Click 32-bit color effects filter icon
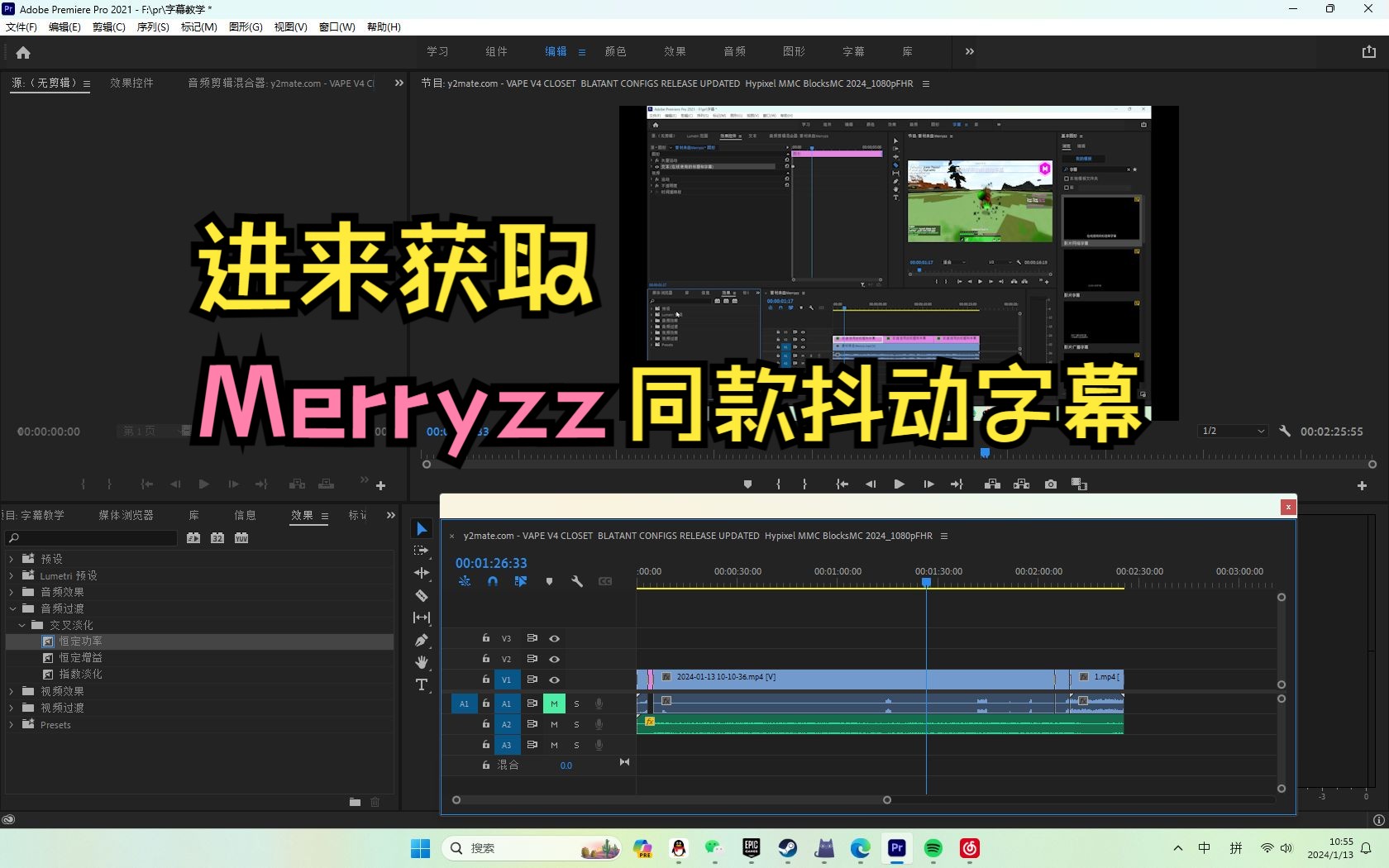 coord(217,538)
